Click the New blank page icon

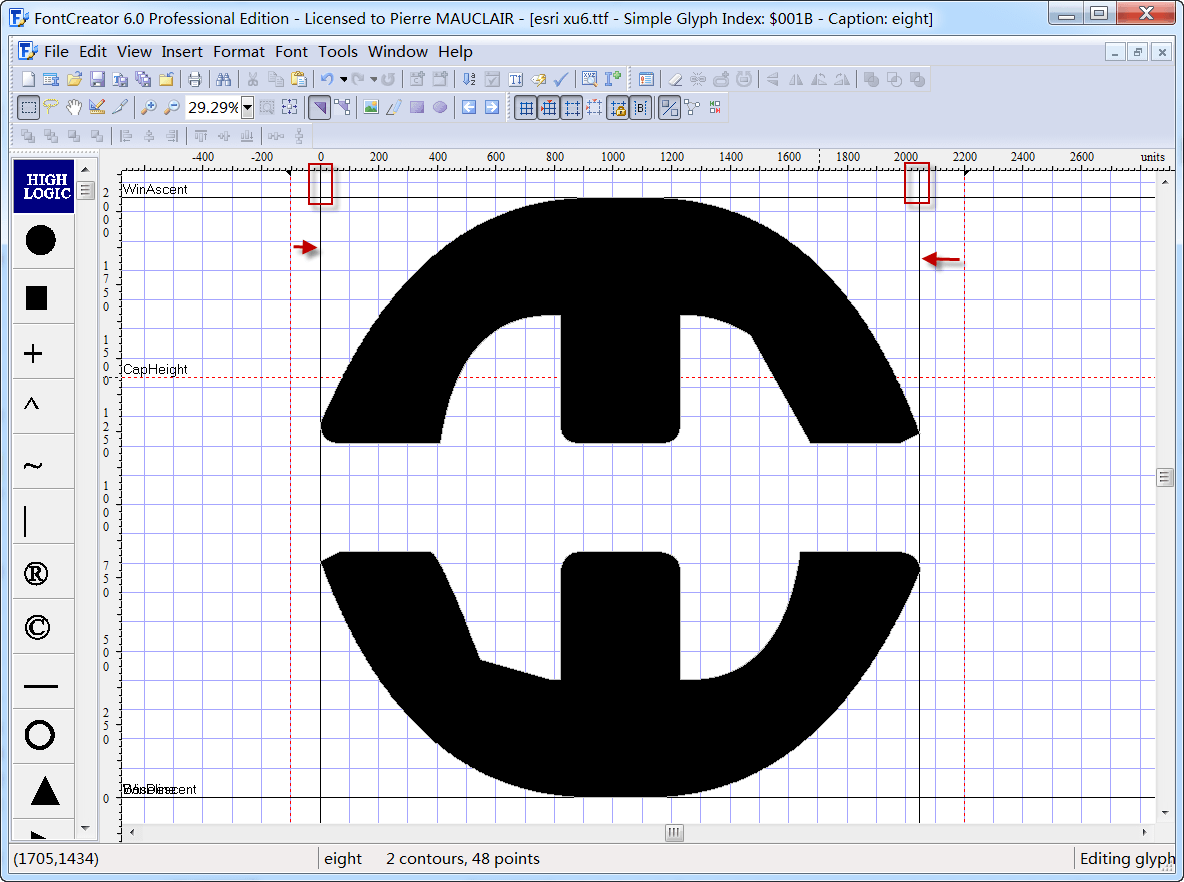[x=28, y=79]
